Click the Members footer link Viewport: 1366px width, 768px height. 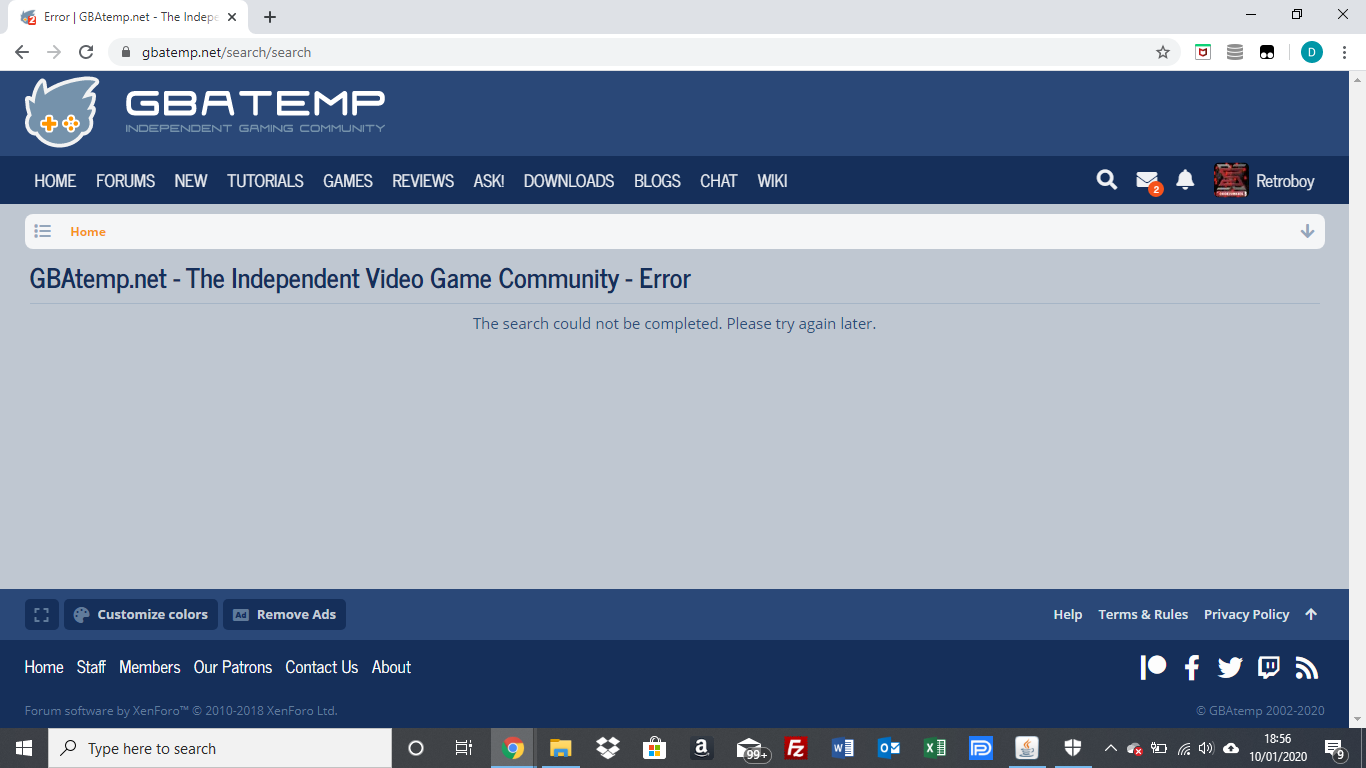point(150,667)
